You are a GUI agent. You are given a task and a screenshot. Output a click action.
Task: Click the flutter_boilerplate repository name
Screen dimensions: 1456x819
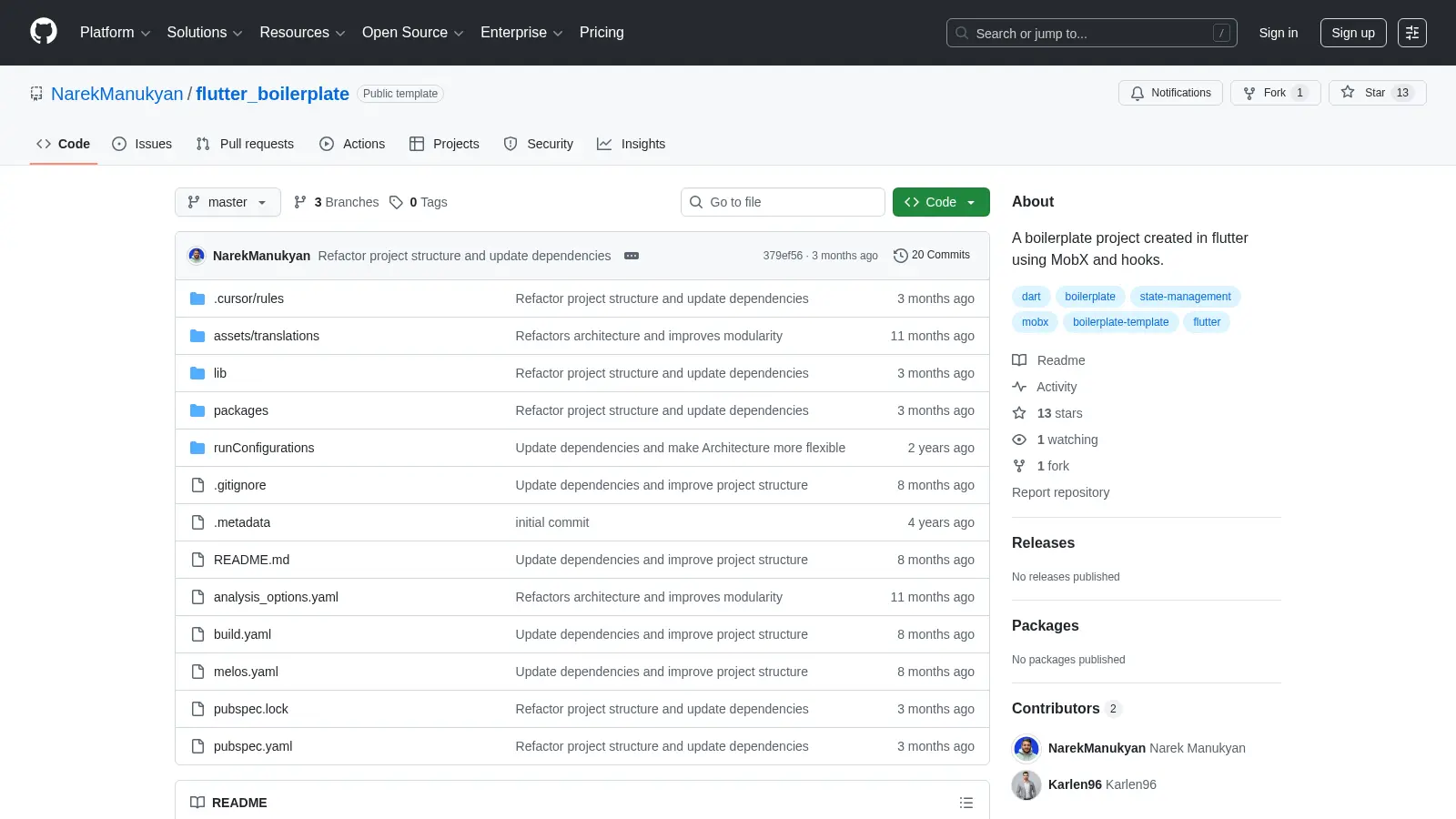tap(272, 94)
